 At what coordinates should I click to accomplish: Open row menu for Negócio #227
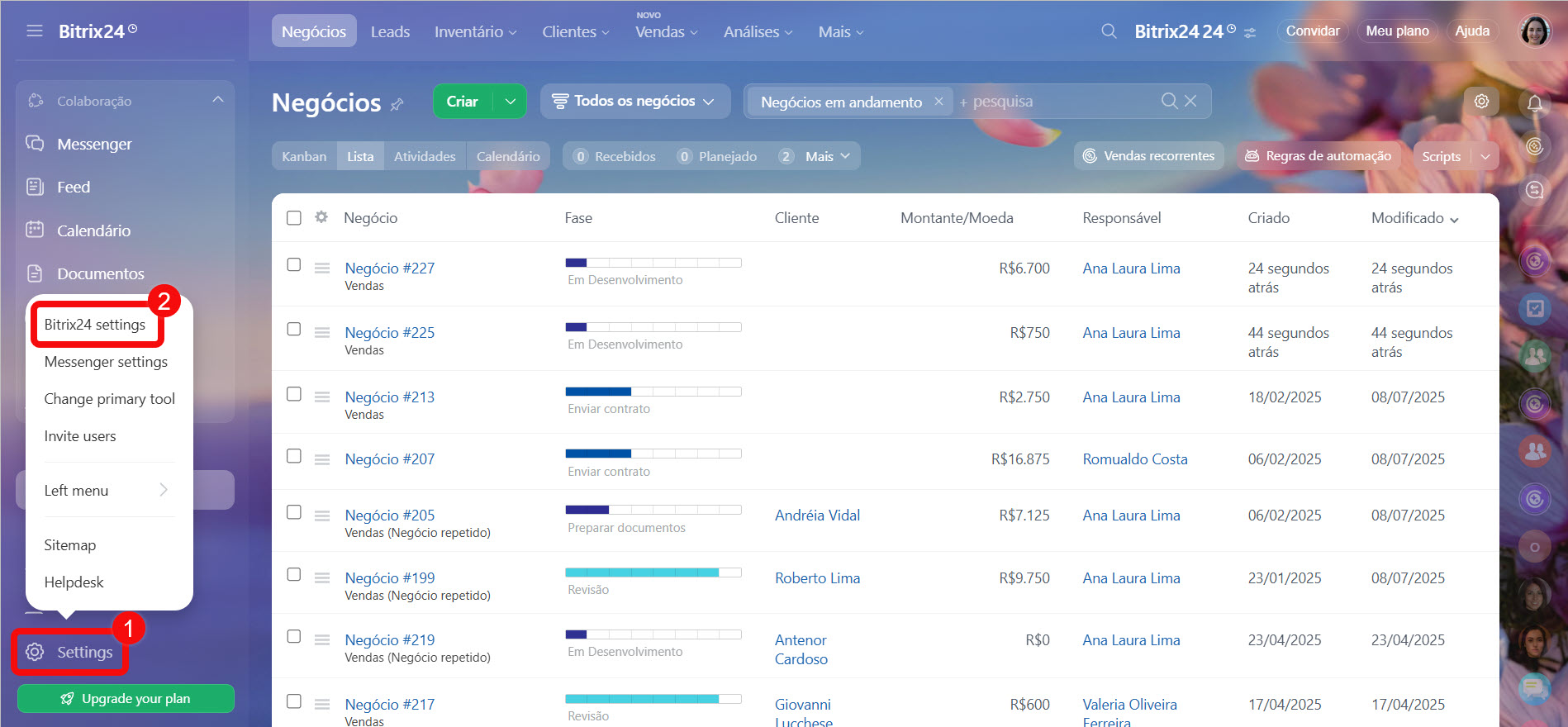[322, 268]
